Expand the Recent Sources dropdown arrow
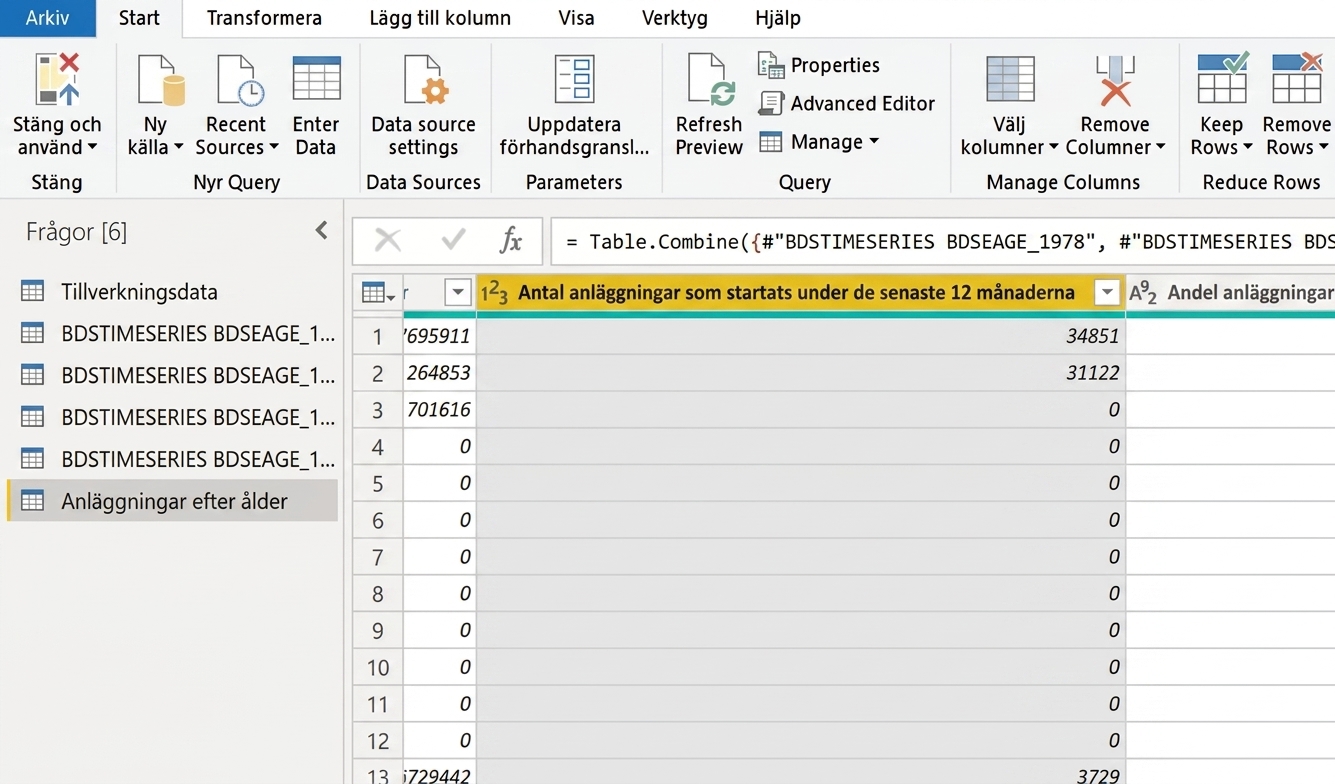Screen dimensions: 1335x784 click(x=273, y=148)
